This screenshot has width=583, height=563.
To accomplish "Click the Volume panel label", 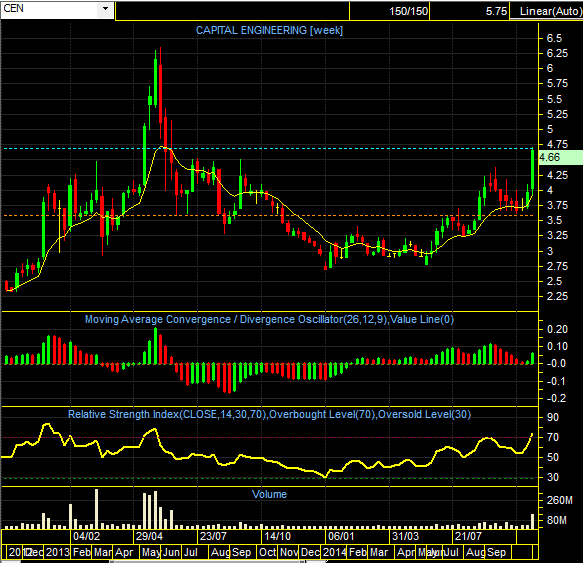I will click(269, 494).
